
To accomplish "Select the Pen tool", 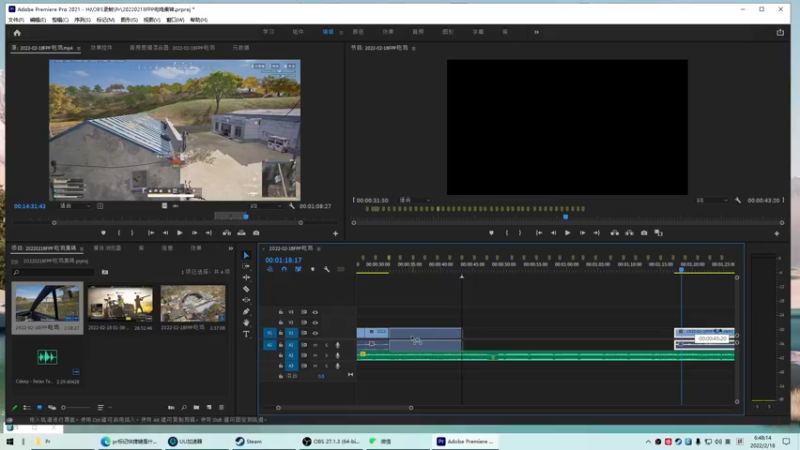I will pyautogui.click(x=246, y=311).
